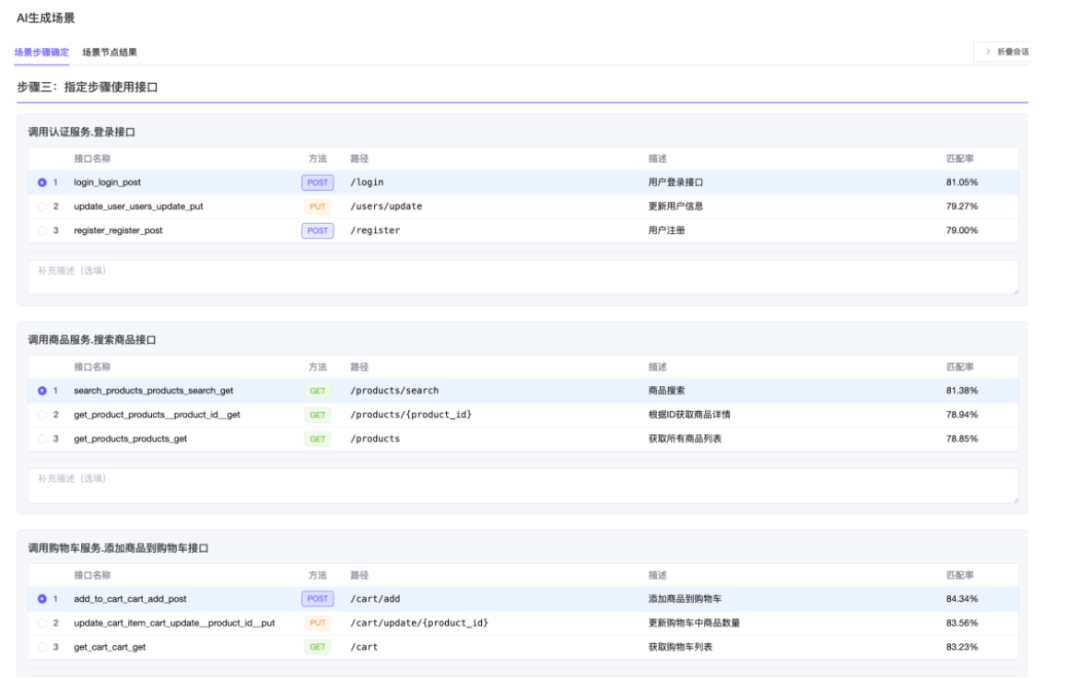Click the description 用户注册

coord(667,231)
